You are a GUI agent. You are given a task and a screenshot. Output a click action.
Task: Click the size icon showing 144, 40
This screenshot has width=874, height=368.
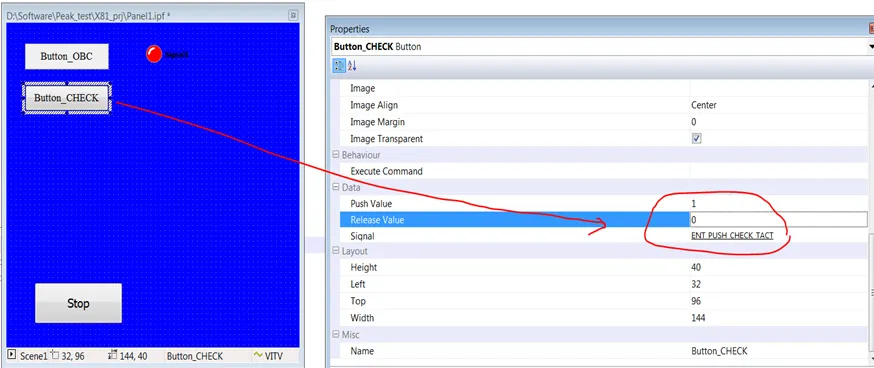point(112,355)
